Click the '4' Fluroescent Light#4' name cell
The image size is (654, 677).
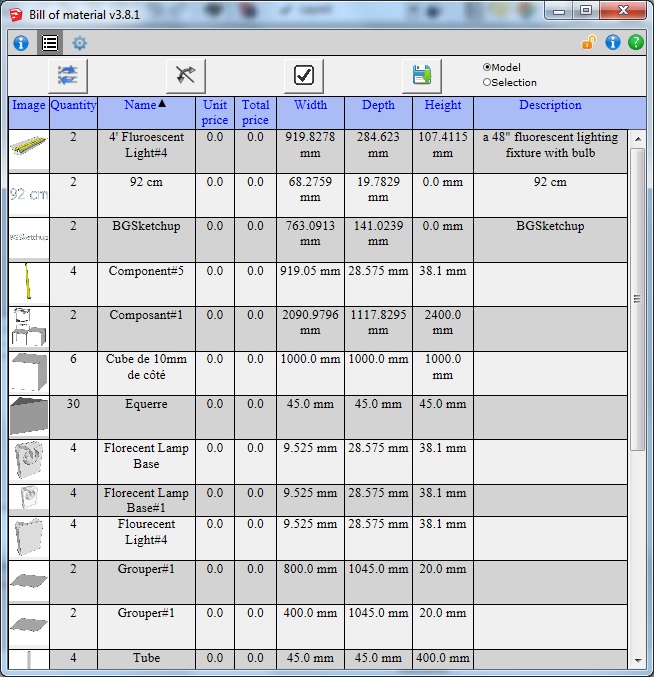tap(146, 151)
